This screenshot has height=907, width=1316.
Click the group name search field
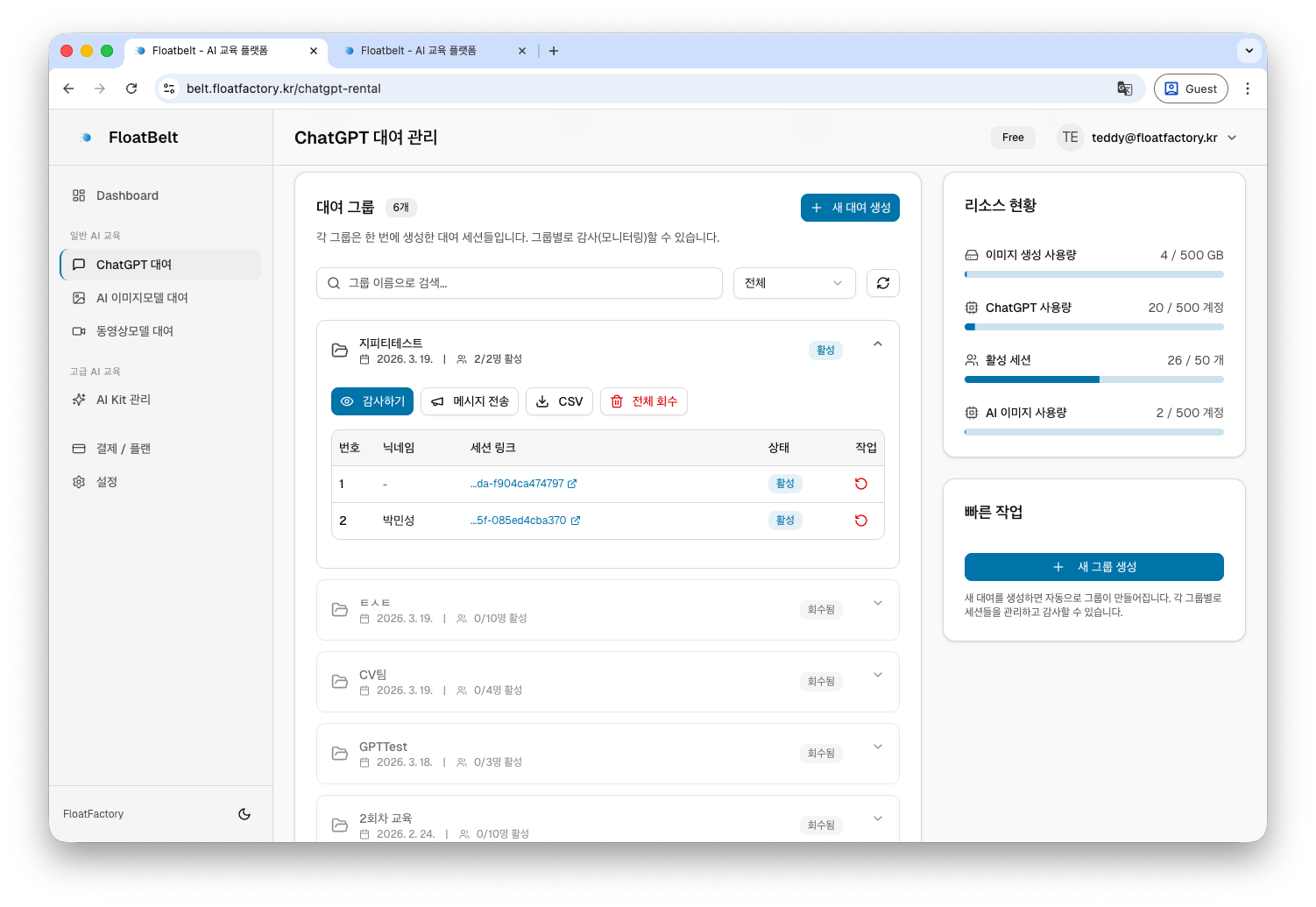(519, 282)
